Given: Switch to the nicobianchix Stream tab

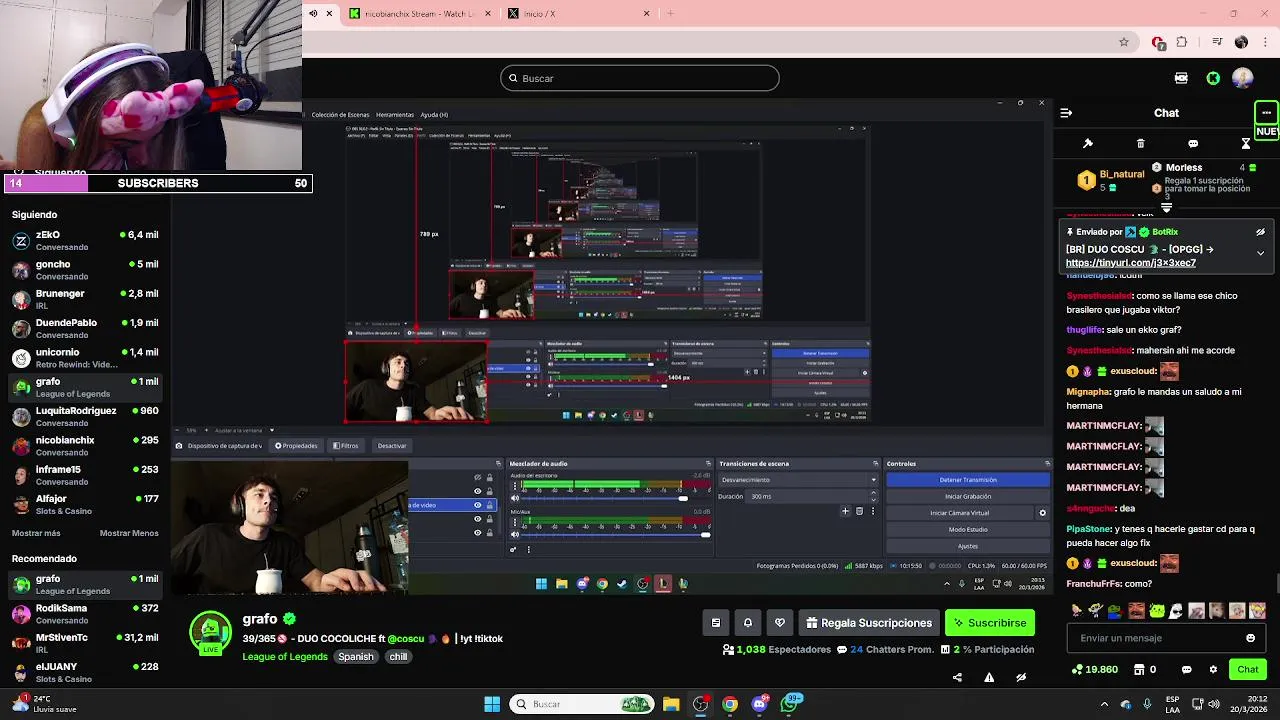Looking at the screenshot, I should click(421, 14).
